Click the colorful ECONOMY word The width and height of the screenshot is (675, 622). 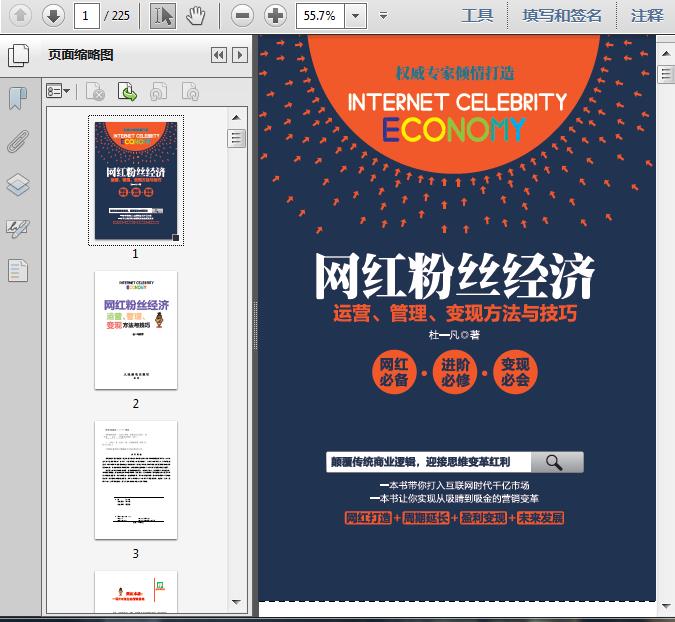tap(454, 129)
